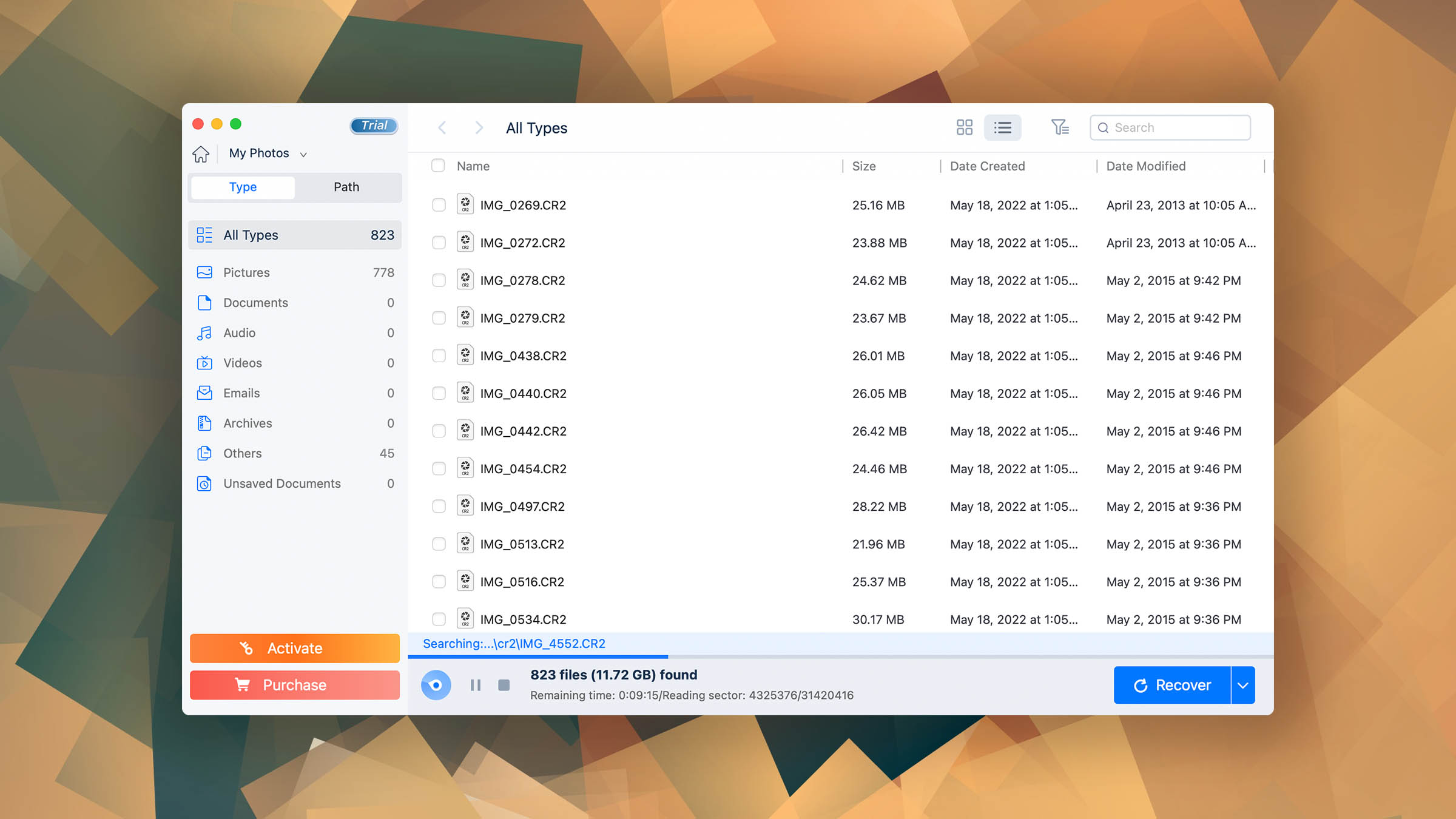
Task: Check the box for IMG_0278.CR2
Action: pos(439,280)
